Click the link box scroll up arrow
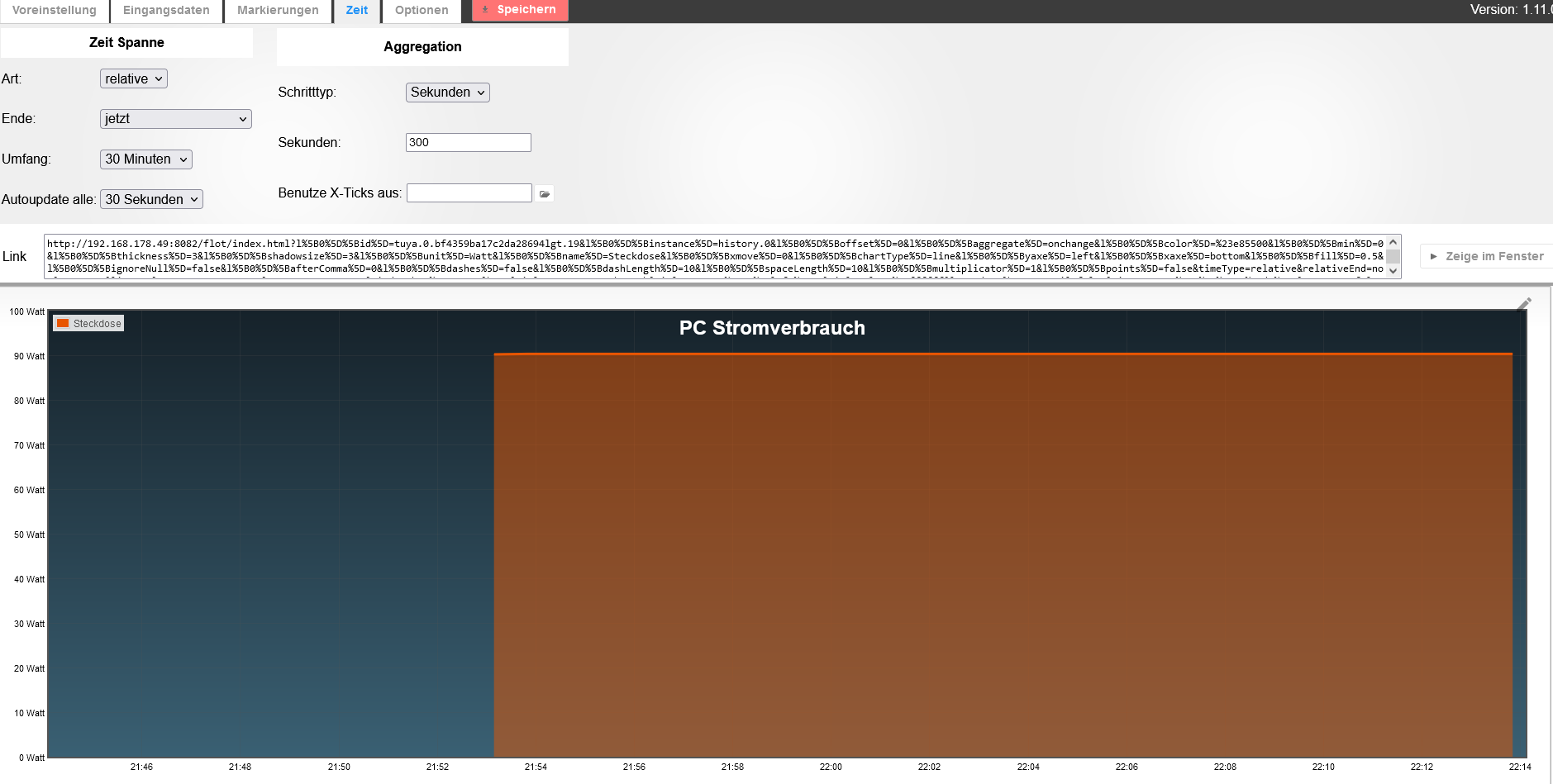The width and height of the screenshot is (1553, 784). click(x=1393, y=242)
